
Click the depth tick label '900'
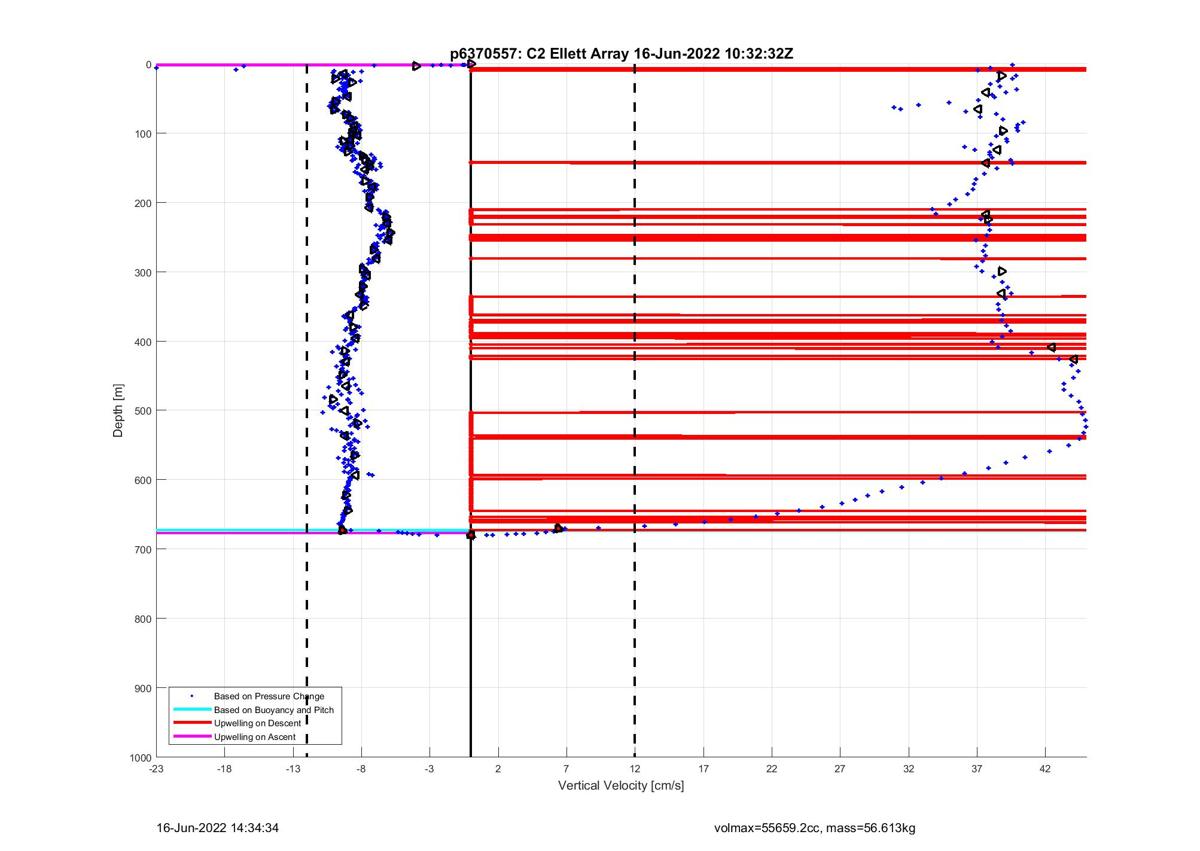(142, 688)
